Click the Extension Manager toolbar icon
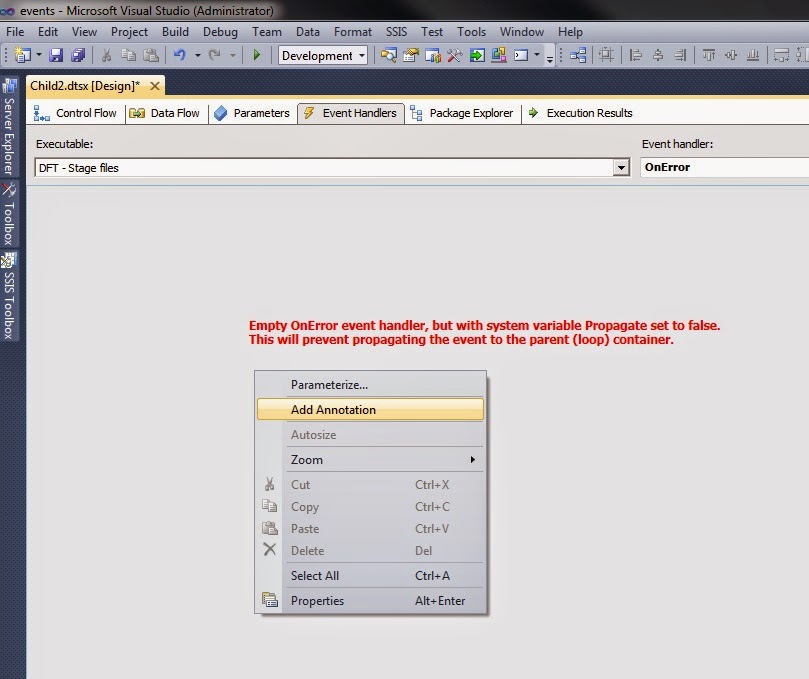 [x=498, y=55]
